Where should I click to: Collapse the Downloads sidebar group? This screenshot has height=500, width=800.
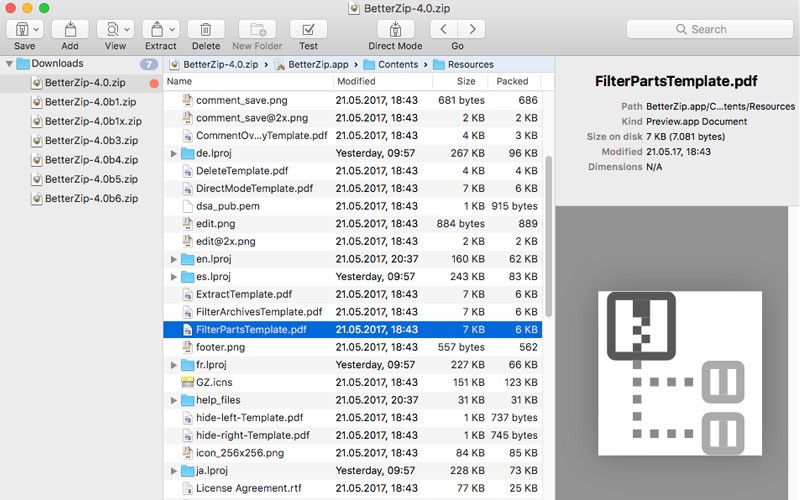tap(9, 64)
